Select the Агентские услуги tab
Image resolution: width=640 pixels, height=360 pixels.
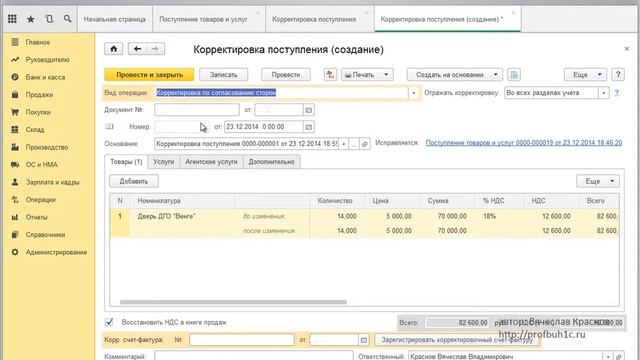point(211,162)
